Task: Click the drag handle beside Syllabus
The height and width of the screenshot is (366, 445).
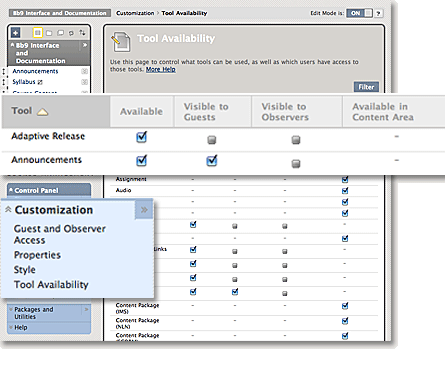Action: click(4, 82)
